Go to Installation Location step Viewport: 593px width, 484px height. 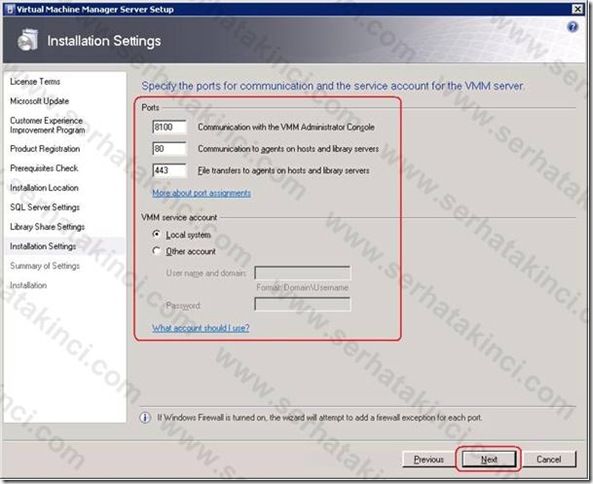point(44,188)
